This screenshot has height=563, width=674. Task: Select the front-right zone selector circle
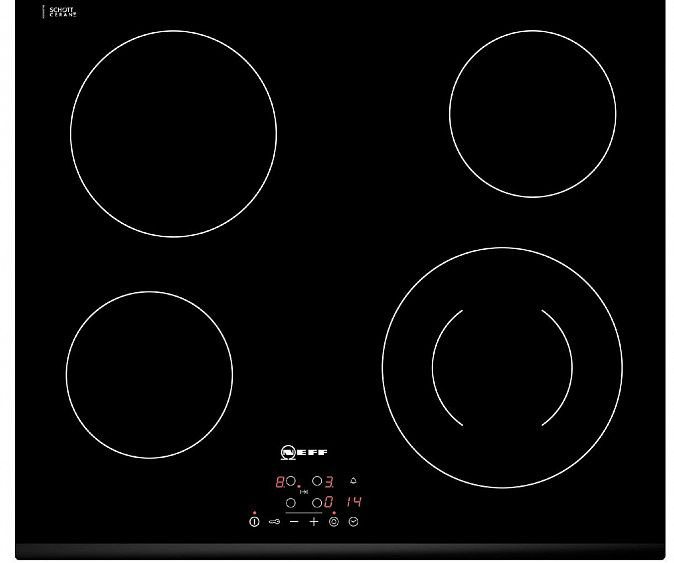(x=316, y=502)
